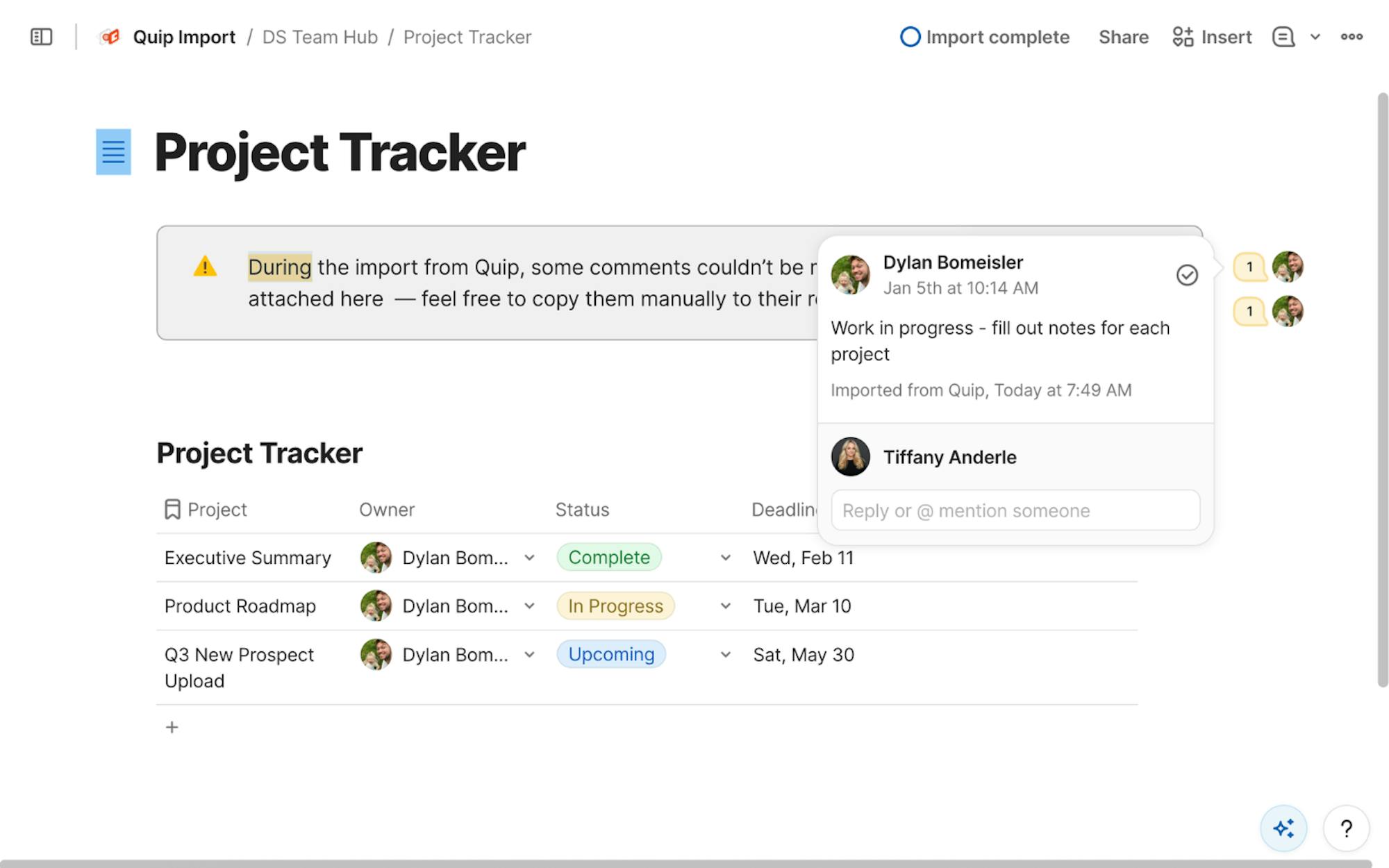Click the Complete status pill

point(609,558)
